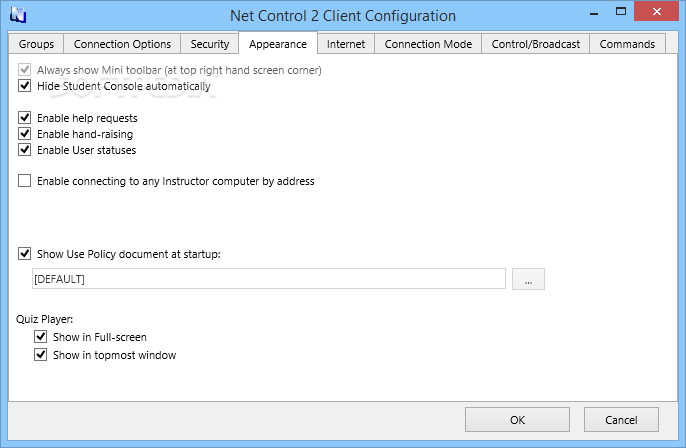Uncheck Quiz Player Show in Full-screen

point(41,337)
